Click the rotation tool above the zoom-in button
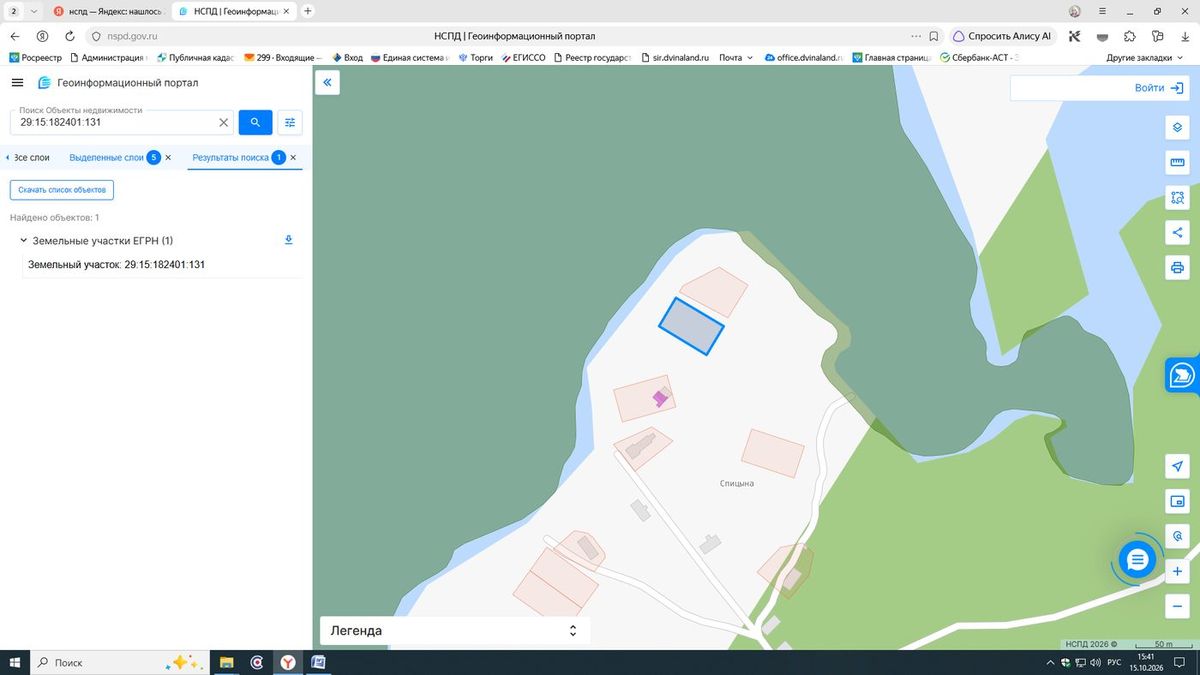The width and height of the screenshot is (1200, 675). pyautogui.click(x=1177, y=536)
